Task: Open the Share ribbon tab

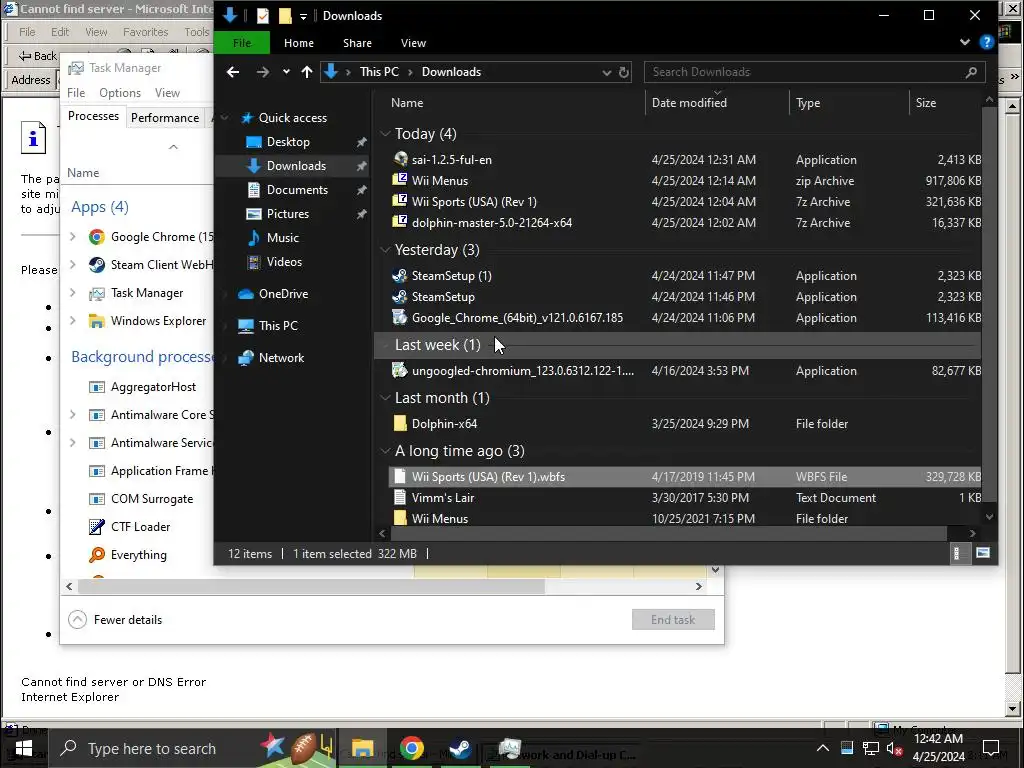Action: pos(357,43)
